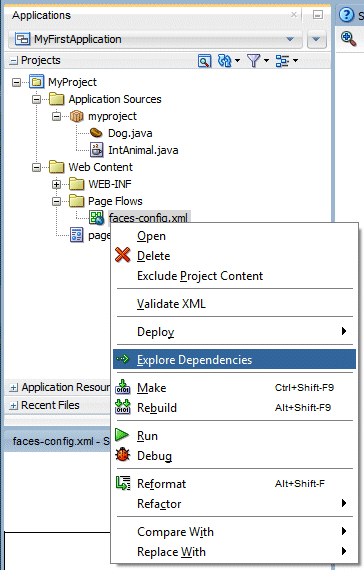The image size is (364, 570).
Task: Open the Deploy submenu
Action: [x=234, y=332]
